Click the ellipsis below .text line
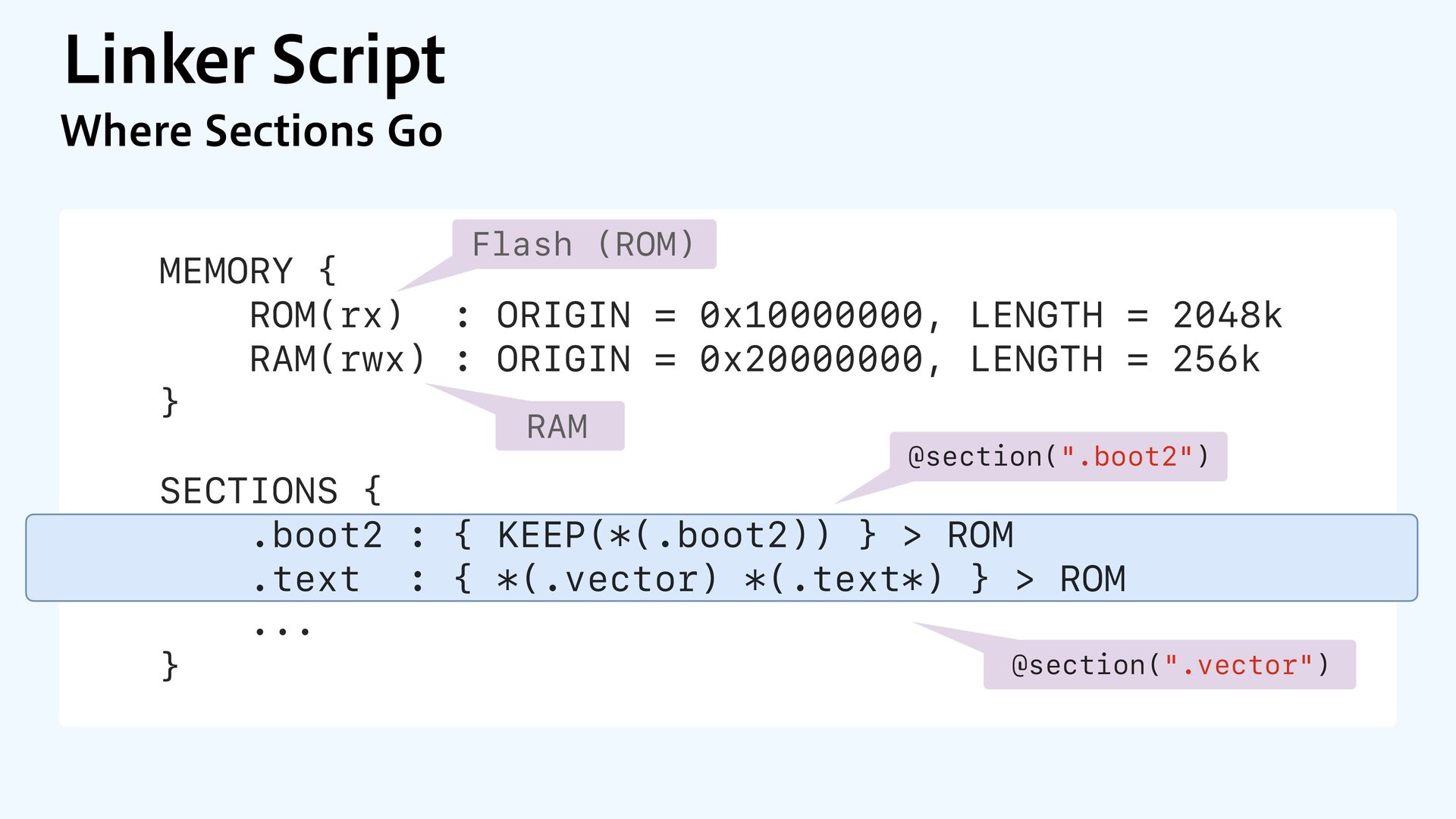The width and height of the screenshot is (1456, 819). point(282,629)
